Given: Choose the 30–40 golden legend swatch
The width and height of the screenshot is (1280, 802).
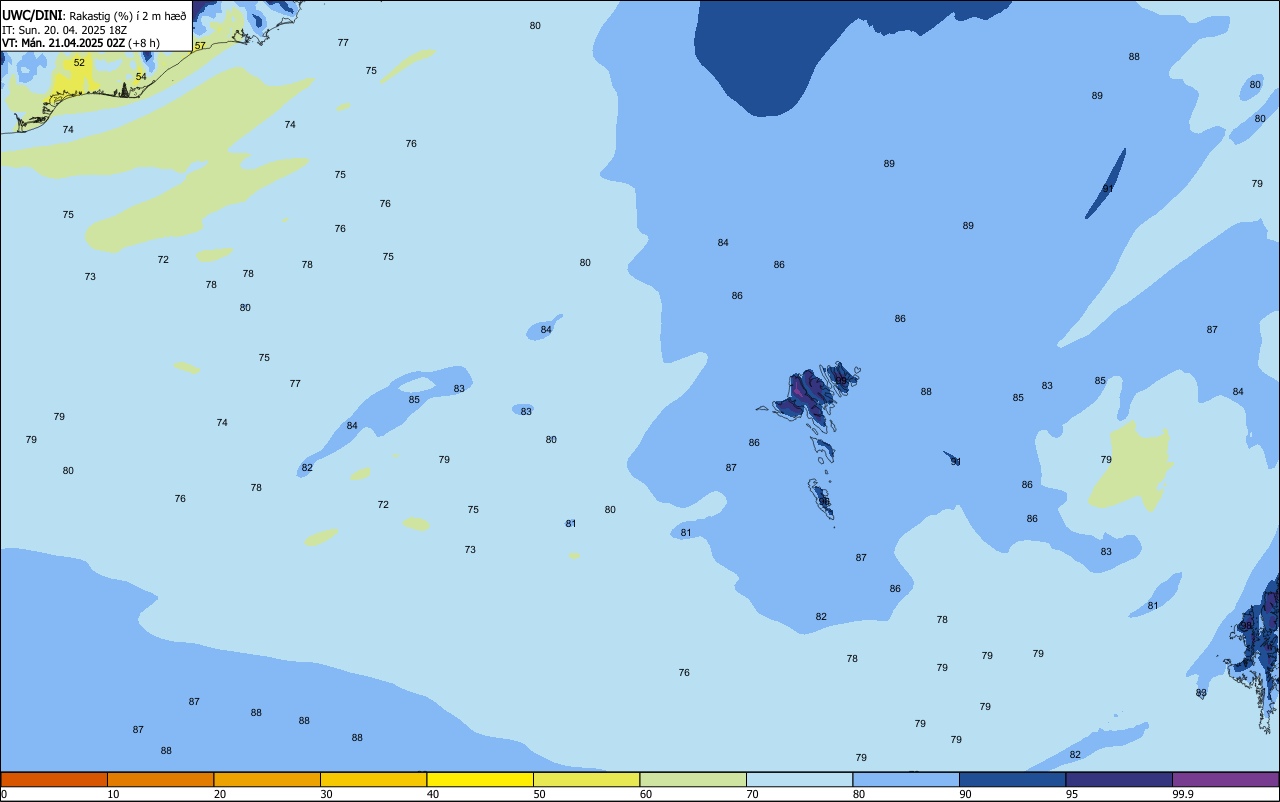Looking at the screenshot, I should pyautogui.click(x=373, y=779).
